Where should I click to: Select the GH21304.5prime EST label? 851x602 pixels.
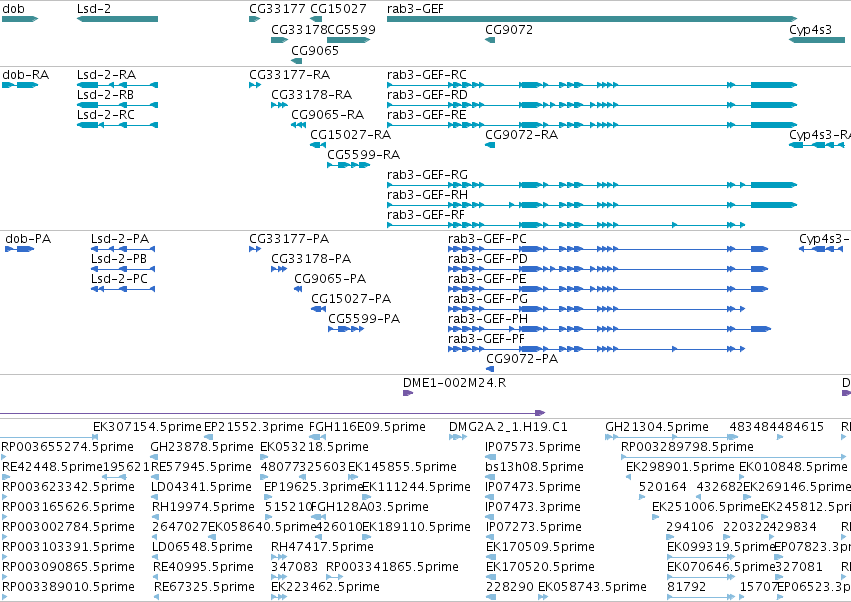click(x=657, y=427)
